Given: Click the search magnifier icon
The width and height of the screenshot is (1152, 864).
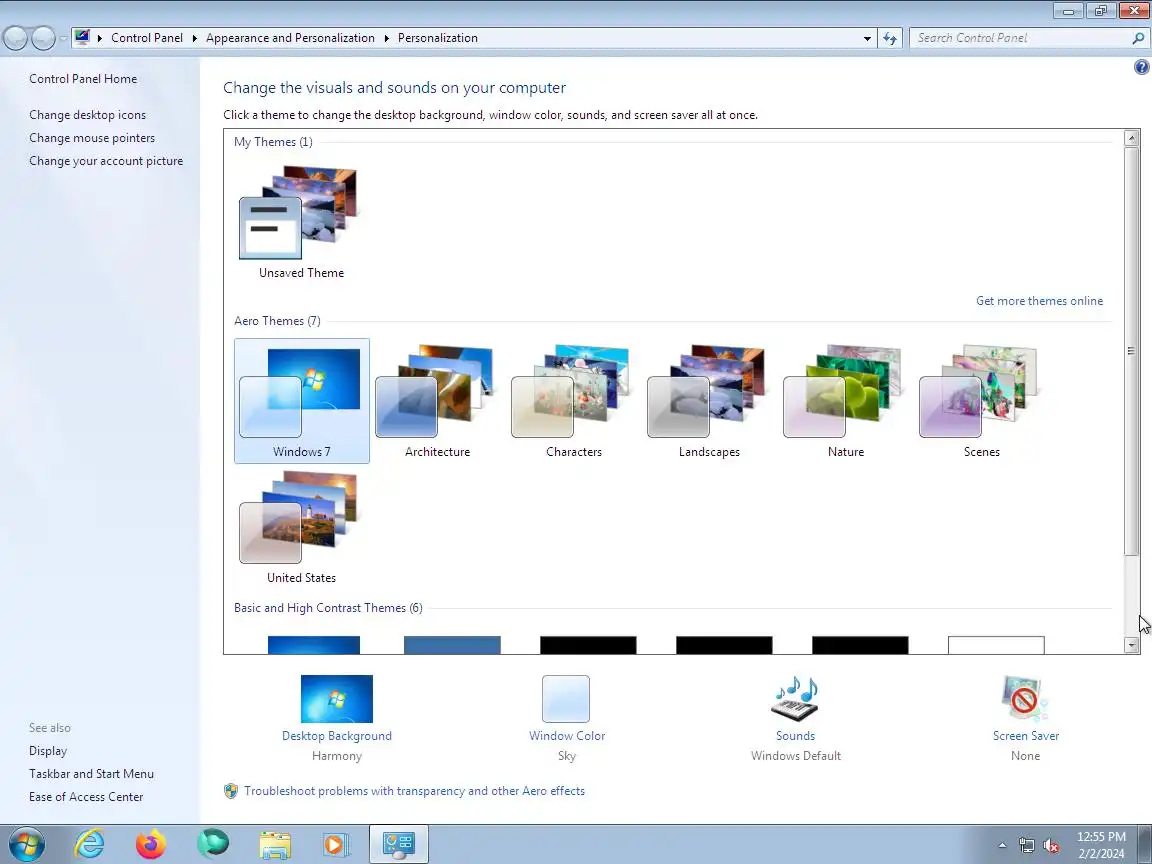Looking at the screenshot, I should [x=1138, y=38].
